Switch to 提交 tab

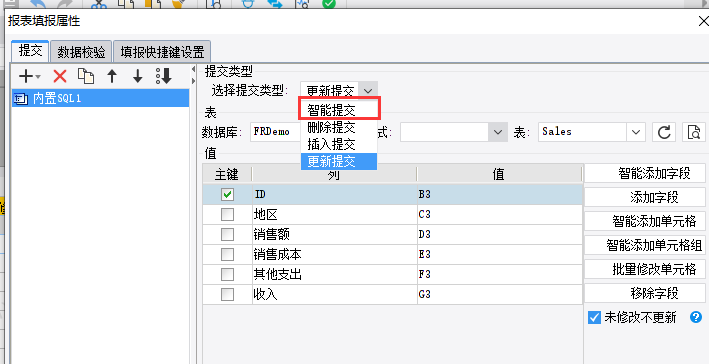[30, 51]
